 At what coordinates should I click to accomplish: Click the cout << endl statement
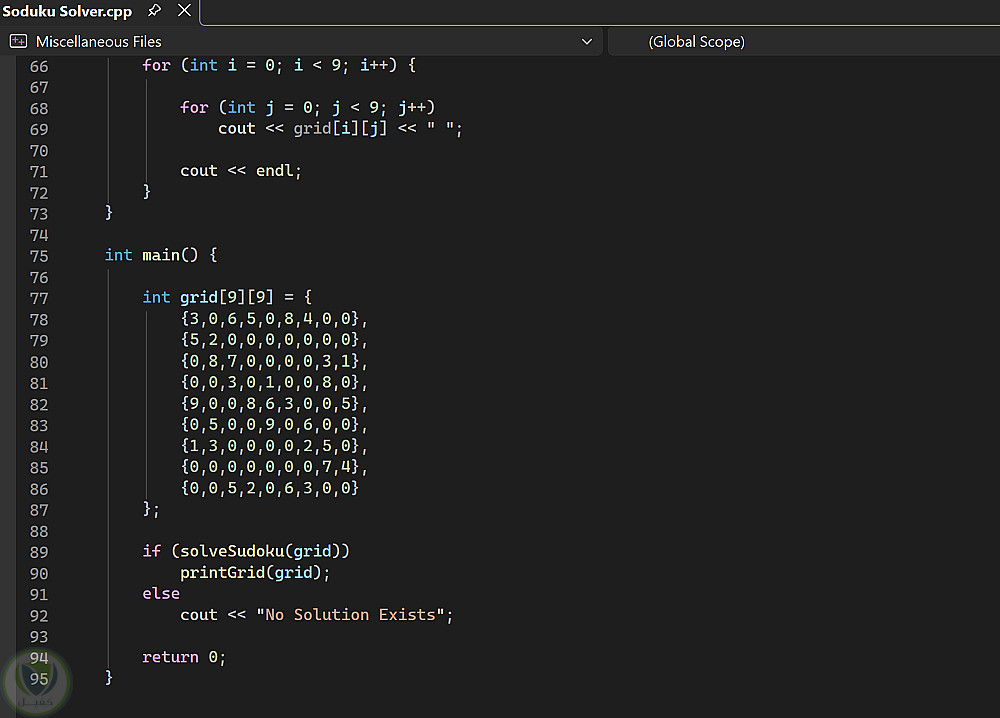coord(240,171)
